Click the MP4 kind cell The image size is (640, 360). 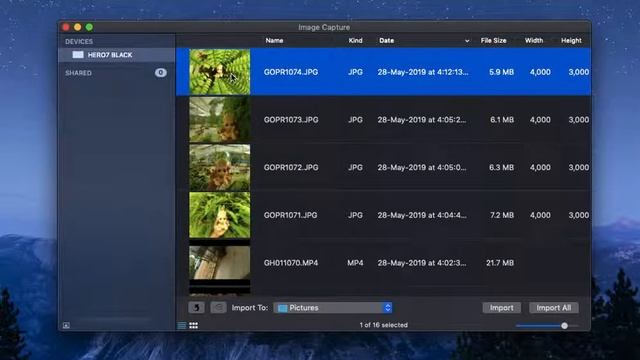click(355, 263)
